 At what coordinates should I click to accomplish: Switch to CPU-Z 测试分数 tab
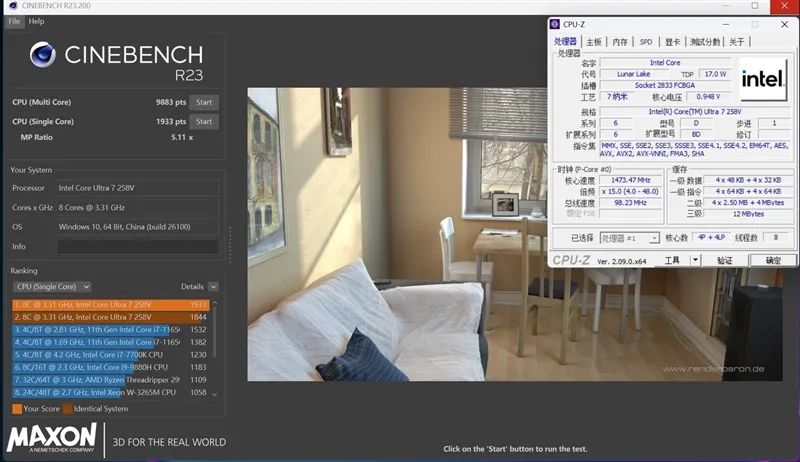(x=705, y=42)
